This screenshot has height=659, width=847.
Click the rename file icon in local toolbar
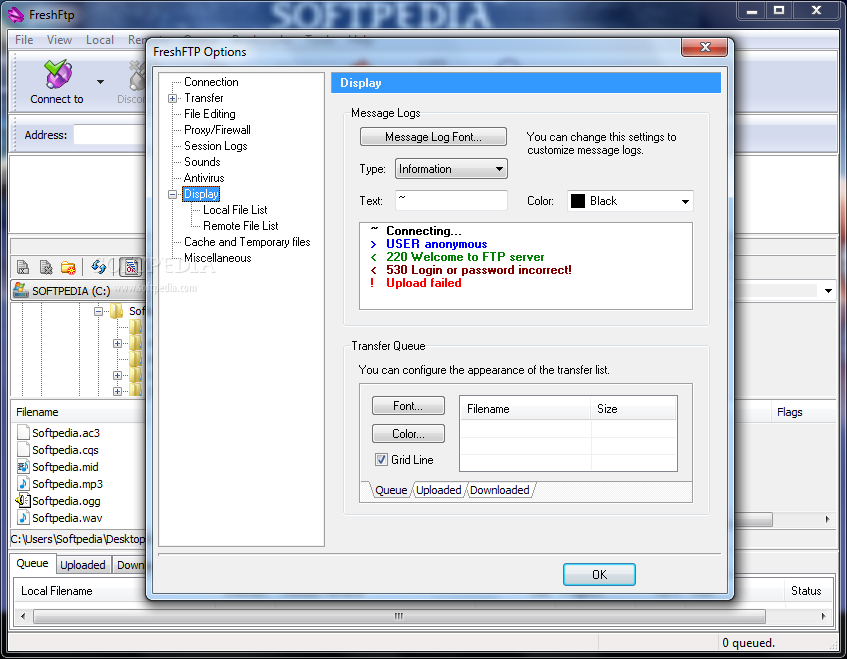[x=23, y=267]
